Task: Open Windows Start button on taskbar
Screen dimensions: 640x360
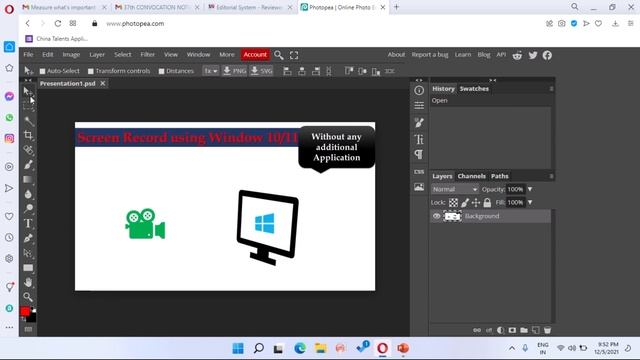Action: coord(238,348)
